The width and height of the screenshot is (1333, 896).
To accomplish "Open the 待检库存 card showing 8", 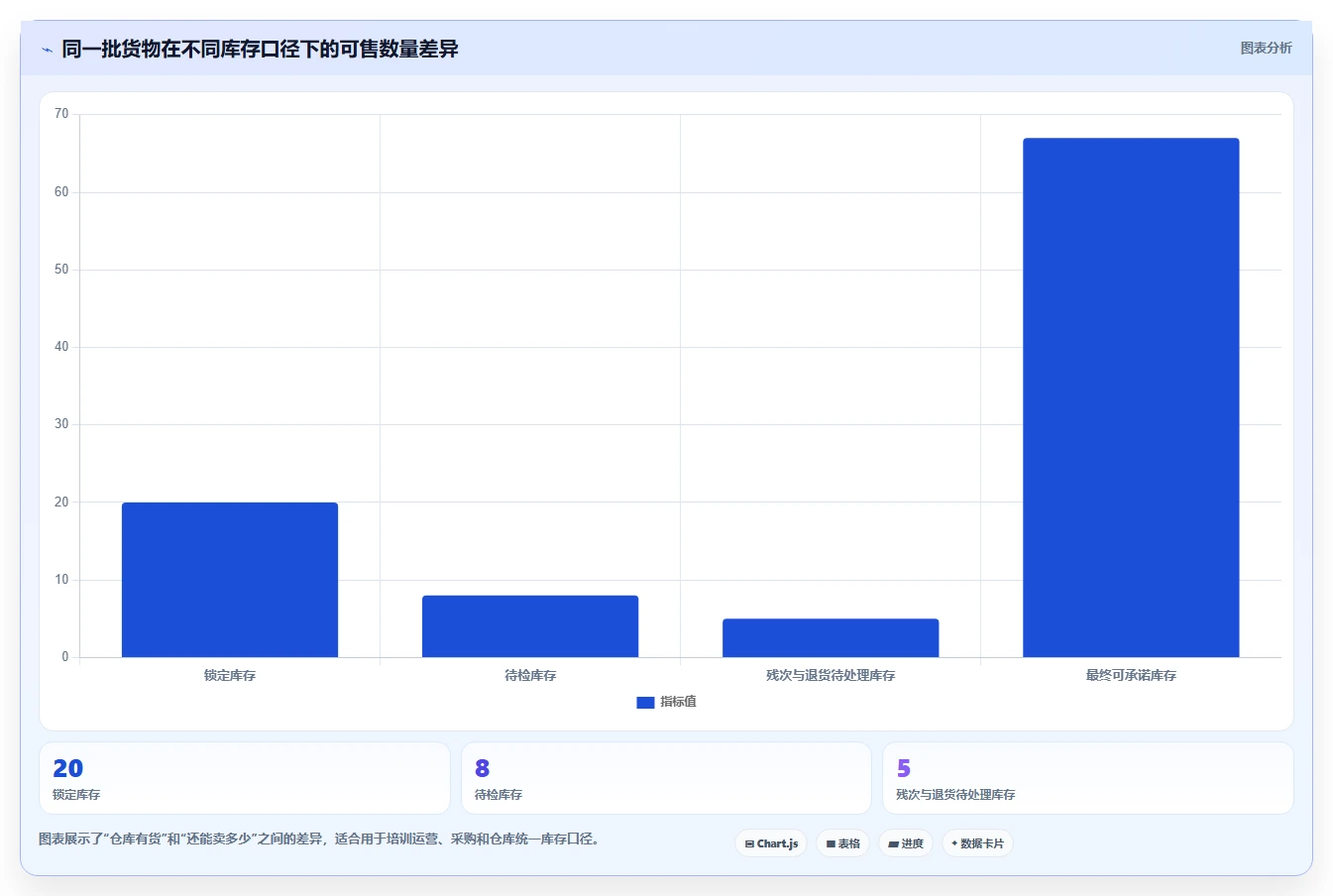I will [666, 778].
